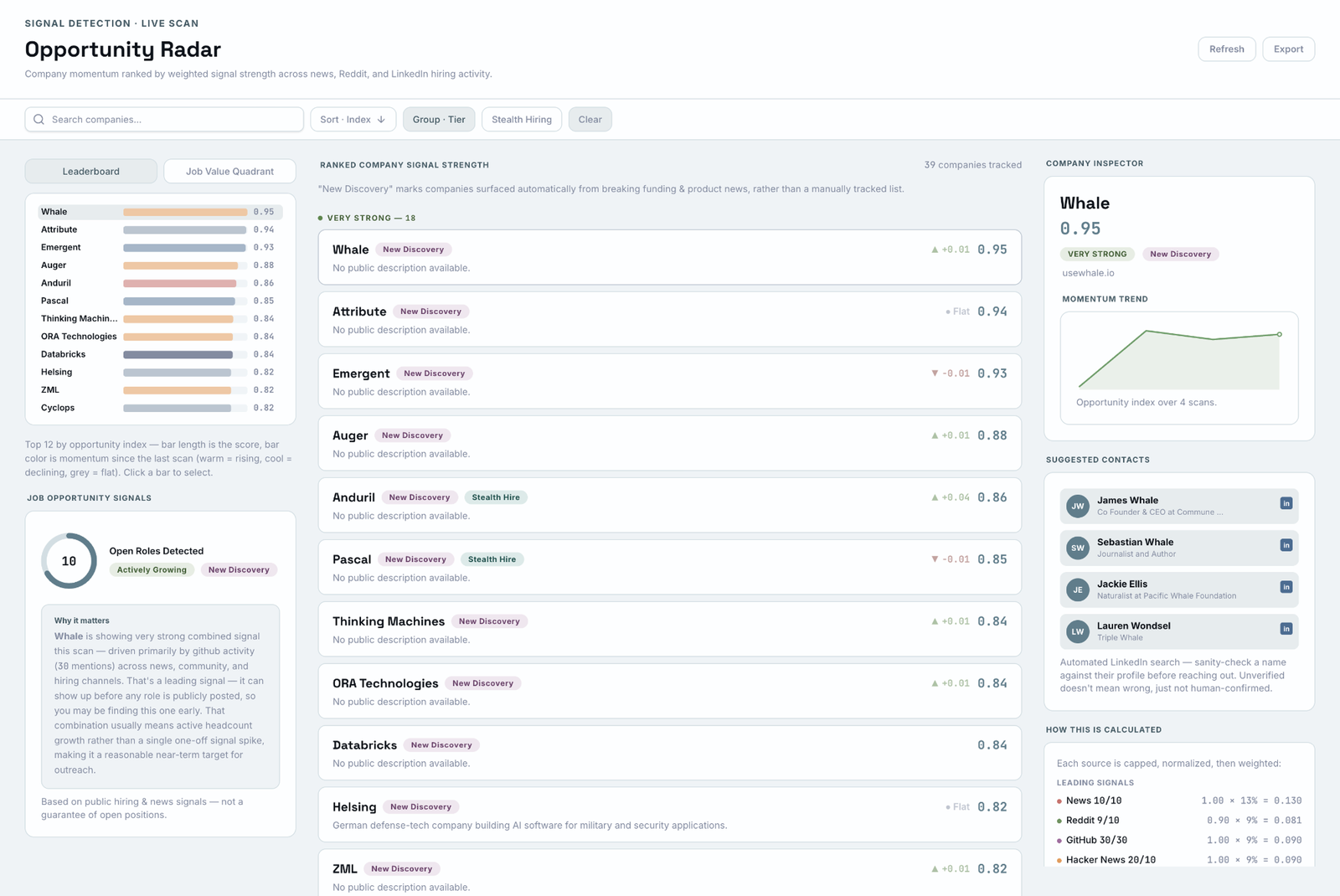Click the -0.01 momentum change on Emergent
Screen dimensions: 1340x896
[951, 373]
